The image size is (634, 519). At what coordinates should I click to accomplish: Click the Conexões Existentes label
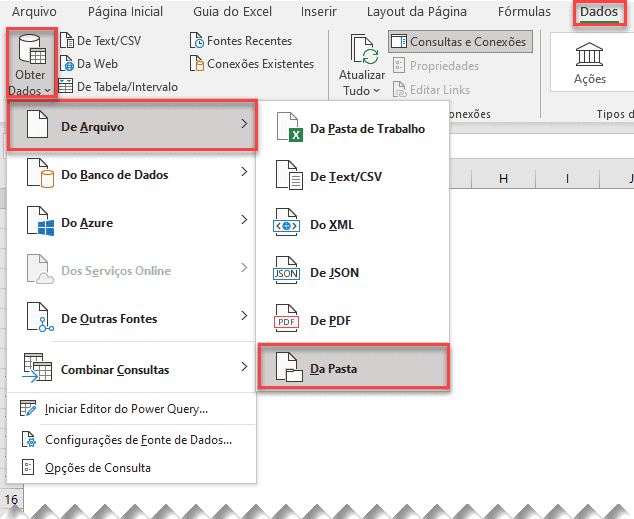click(260, 64)
